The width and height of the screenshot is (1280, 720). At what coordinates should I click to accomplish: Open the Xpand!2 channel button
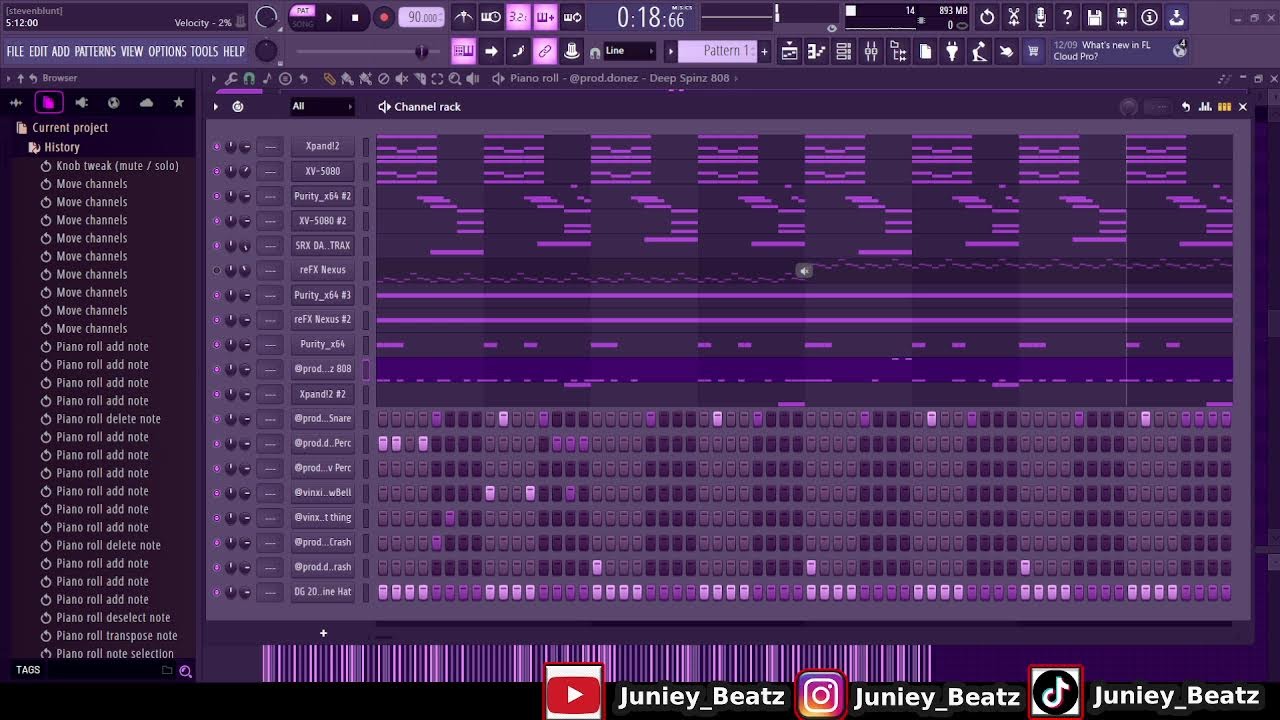pyautogui.click(x=322, y=146)
